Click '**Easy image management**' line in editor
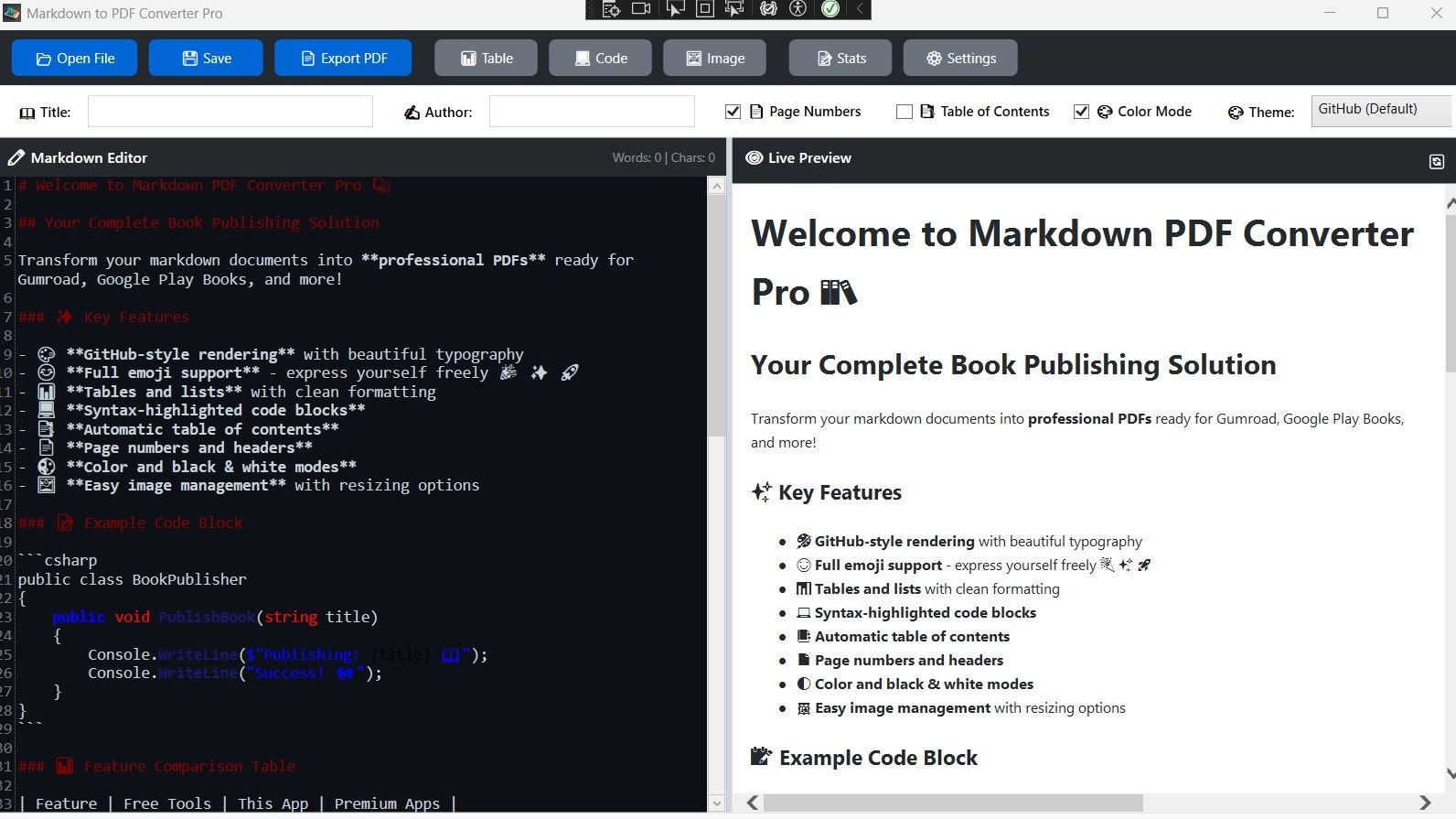This screenshot has height=819, width=1456. (248, 485)
